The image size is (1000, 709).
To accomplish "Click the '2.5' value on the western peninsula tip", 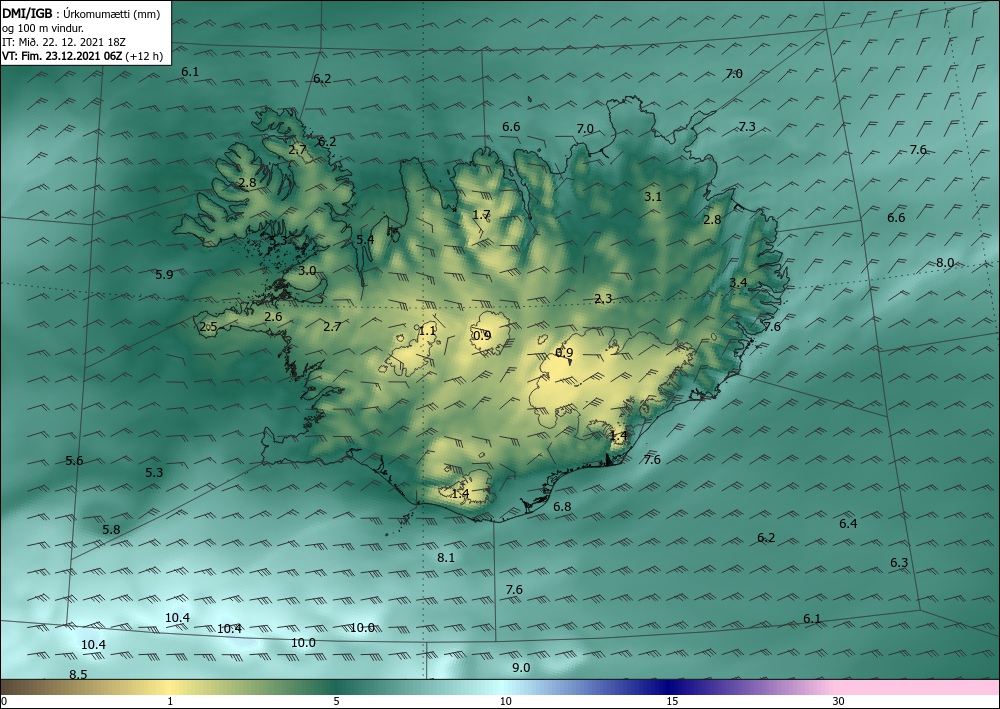I will click(209, 327).
